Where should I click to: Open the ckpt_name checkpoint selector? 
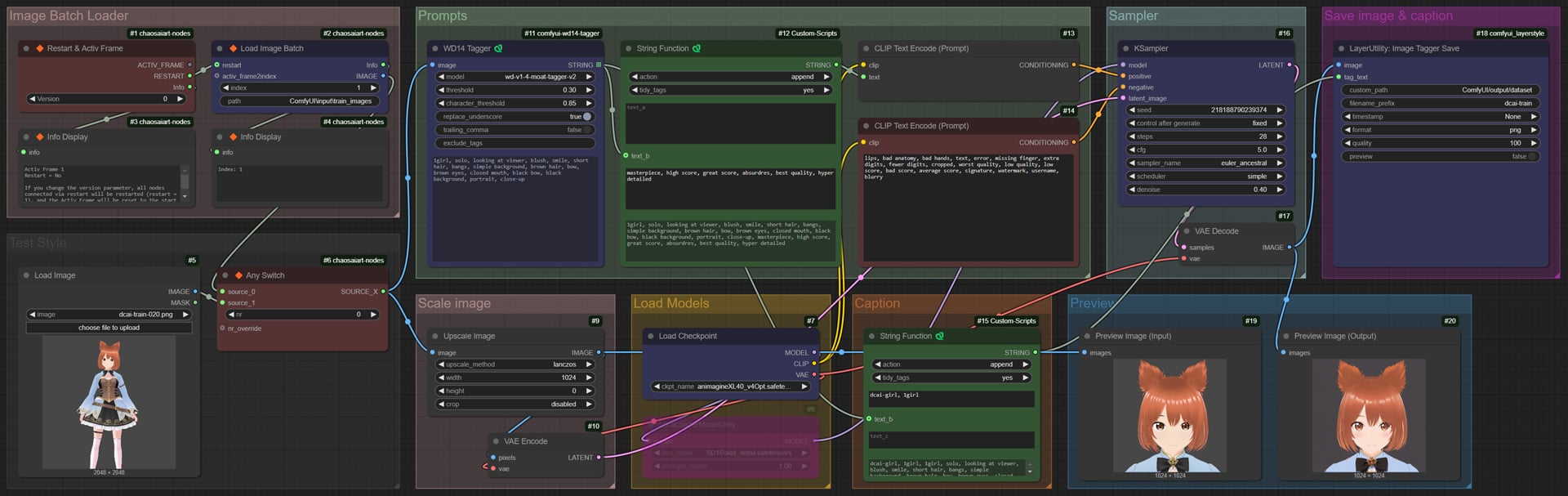(730, 387)
